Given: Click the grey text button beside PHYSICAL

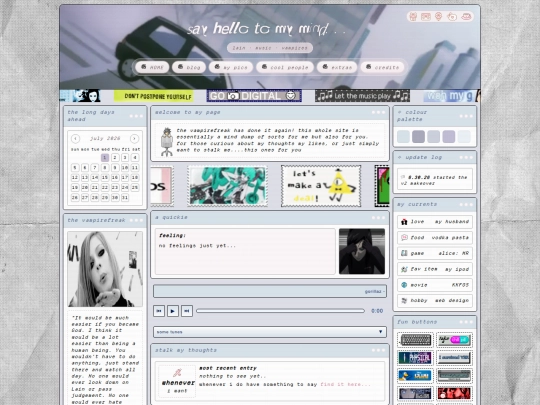Looking at the screenshot, I should click(x=454, y=358).
